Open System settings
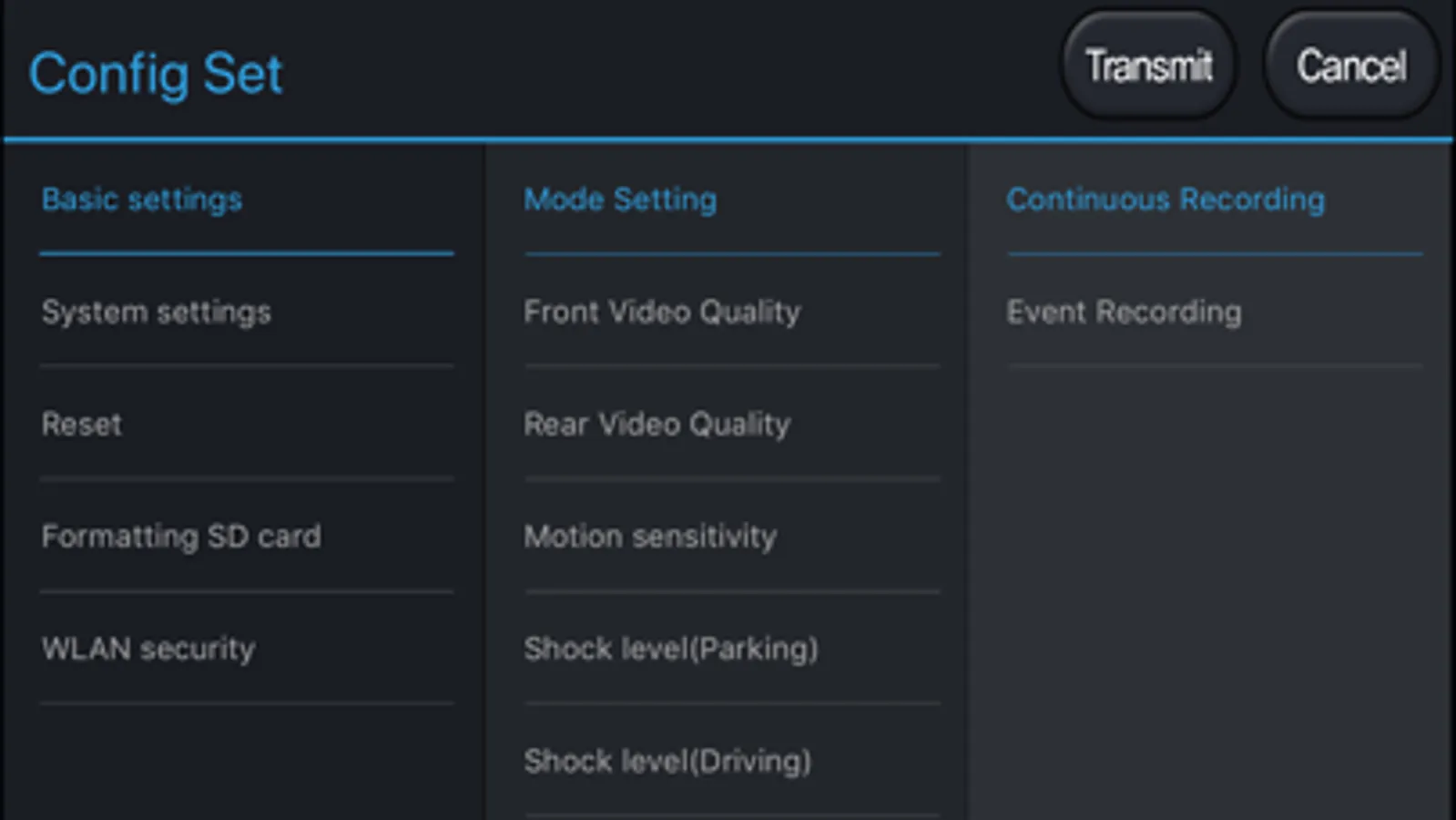1456x820 pixels. tap(157, 313)
